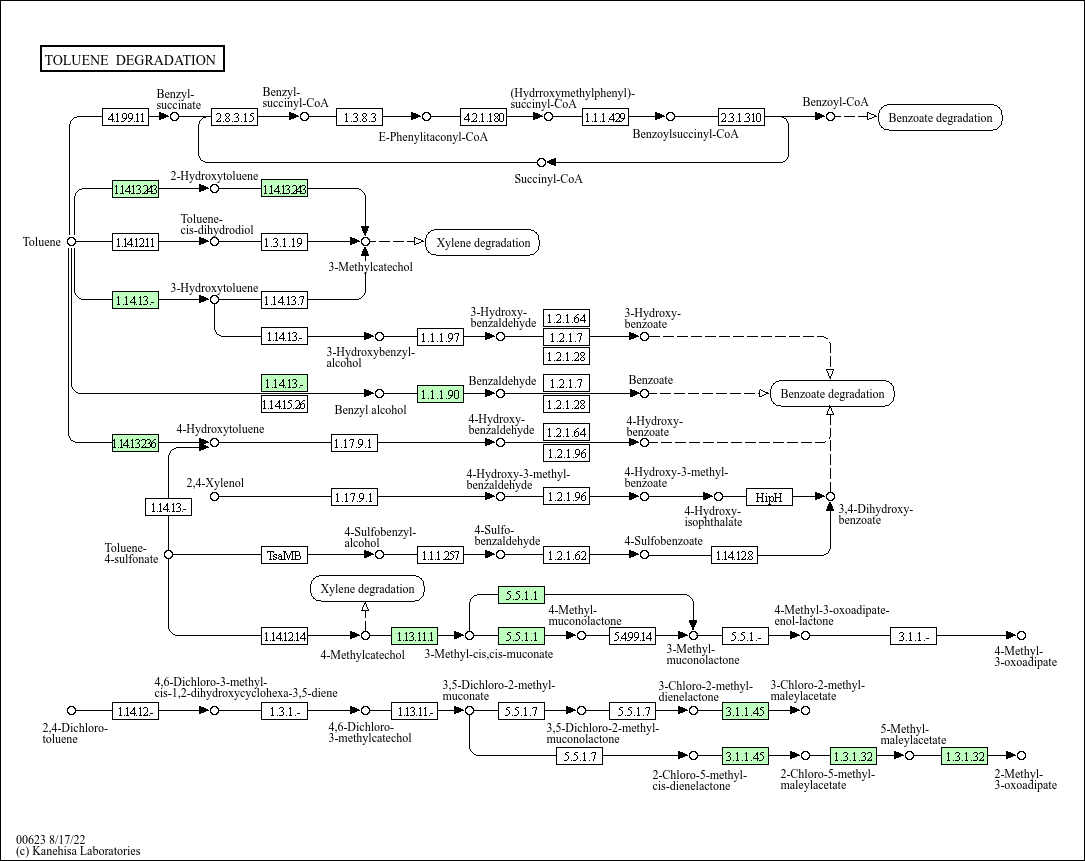Viewport: 1085px width, 861px height.
Task: Select the 1.3.8.3 enzyme box
Action: pos(358,117)
